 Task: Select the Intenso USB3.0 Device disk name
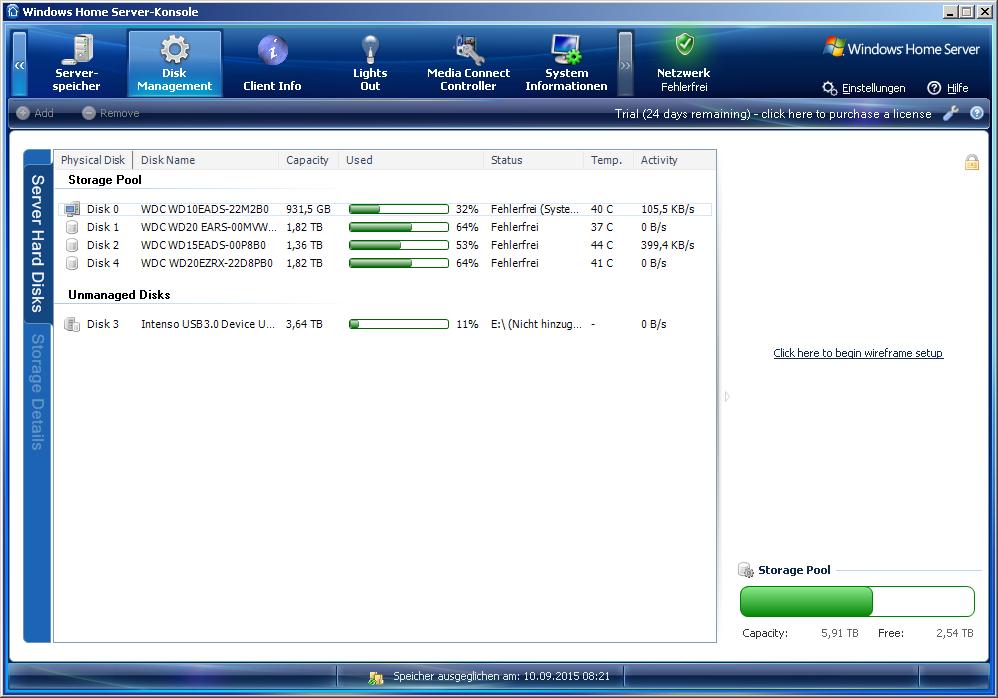208,324
